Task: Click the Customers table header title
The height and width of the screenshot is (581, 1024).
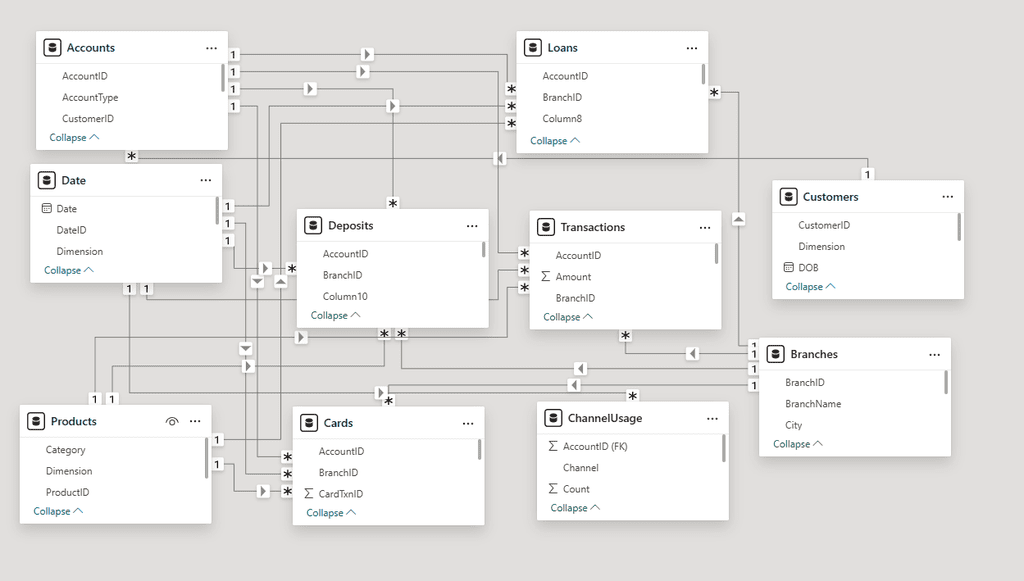Action: click(830, 197)
